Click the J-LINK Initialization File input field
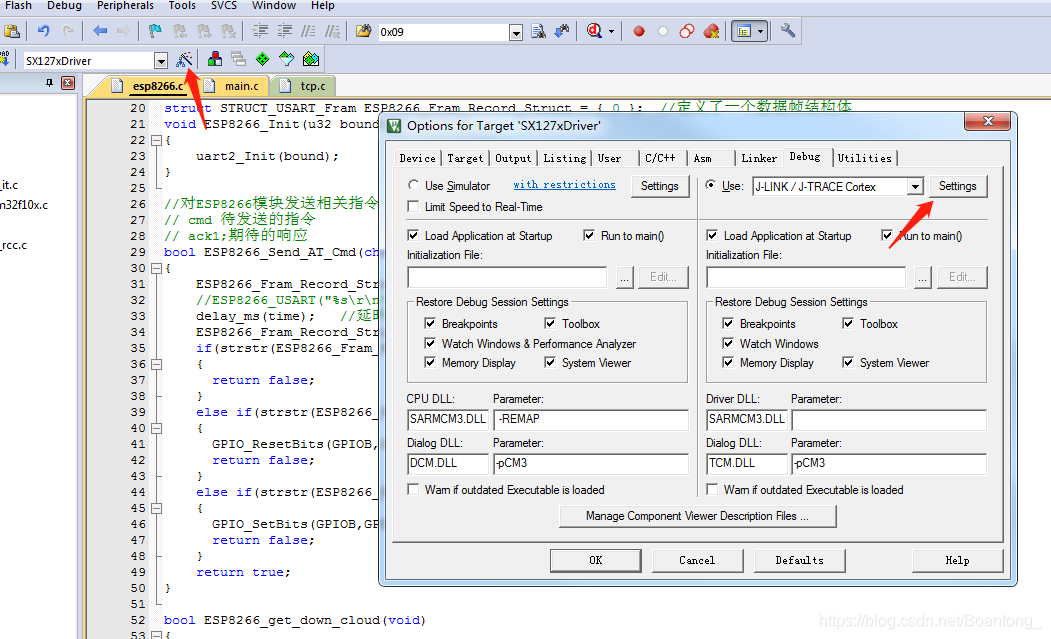Image resolution: width=1051 pixels, height=639 pixels. click(806, 277)
